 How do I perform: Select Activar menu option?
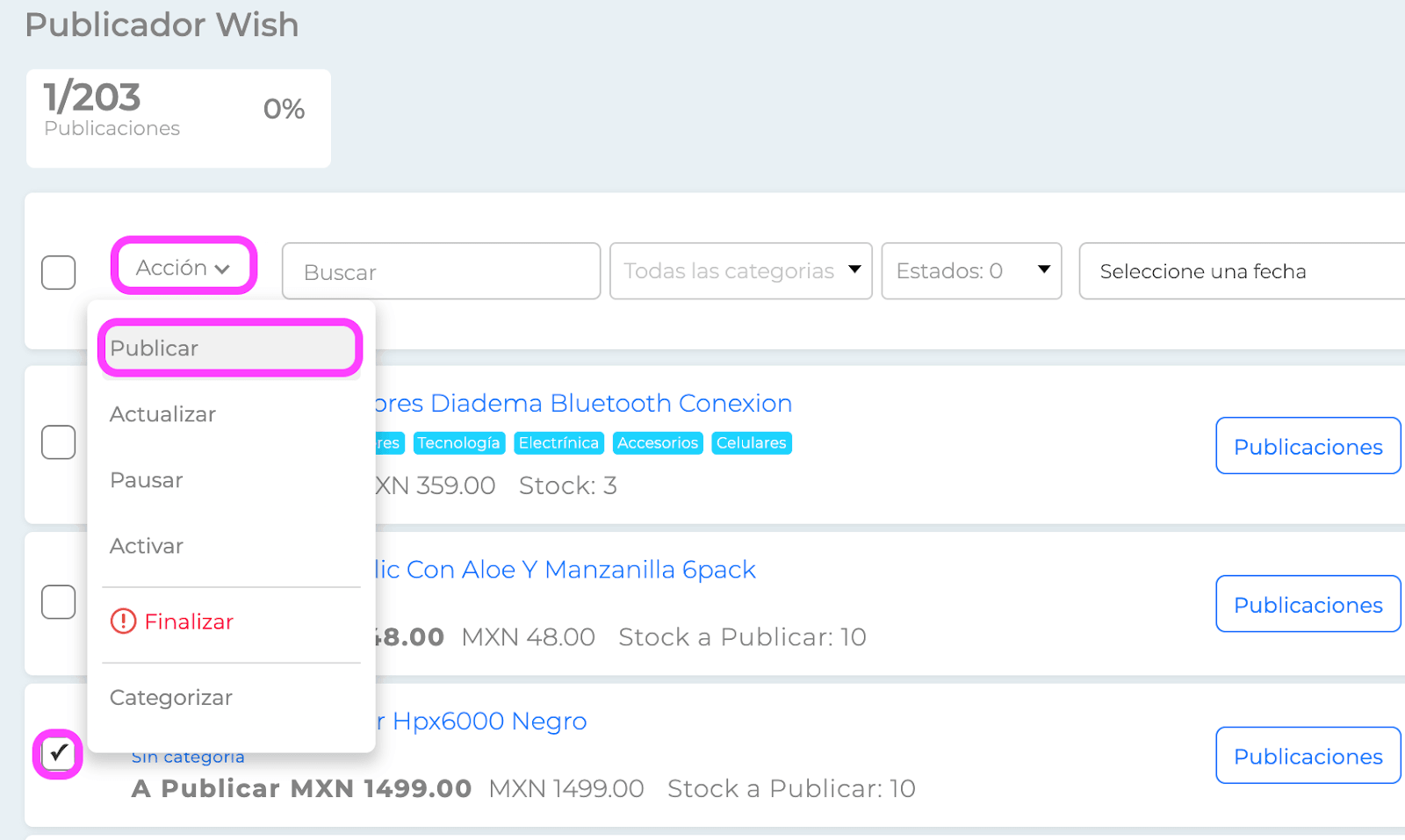231,546
